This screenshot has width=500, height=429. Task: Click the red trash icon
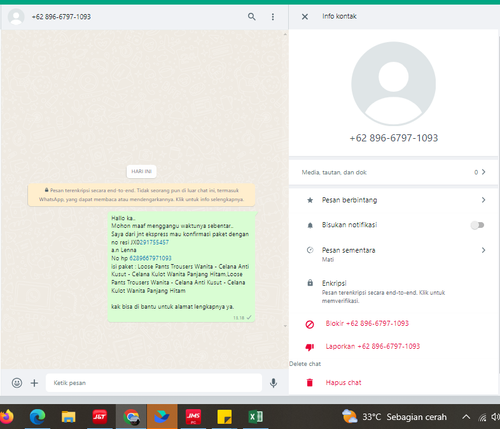point(310,383)
